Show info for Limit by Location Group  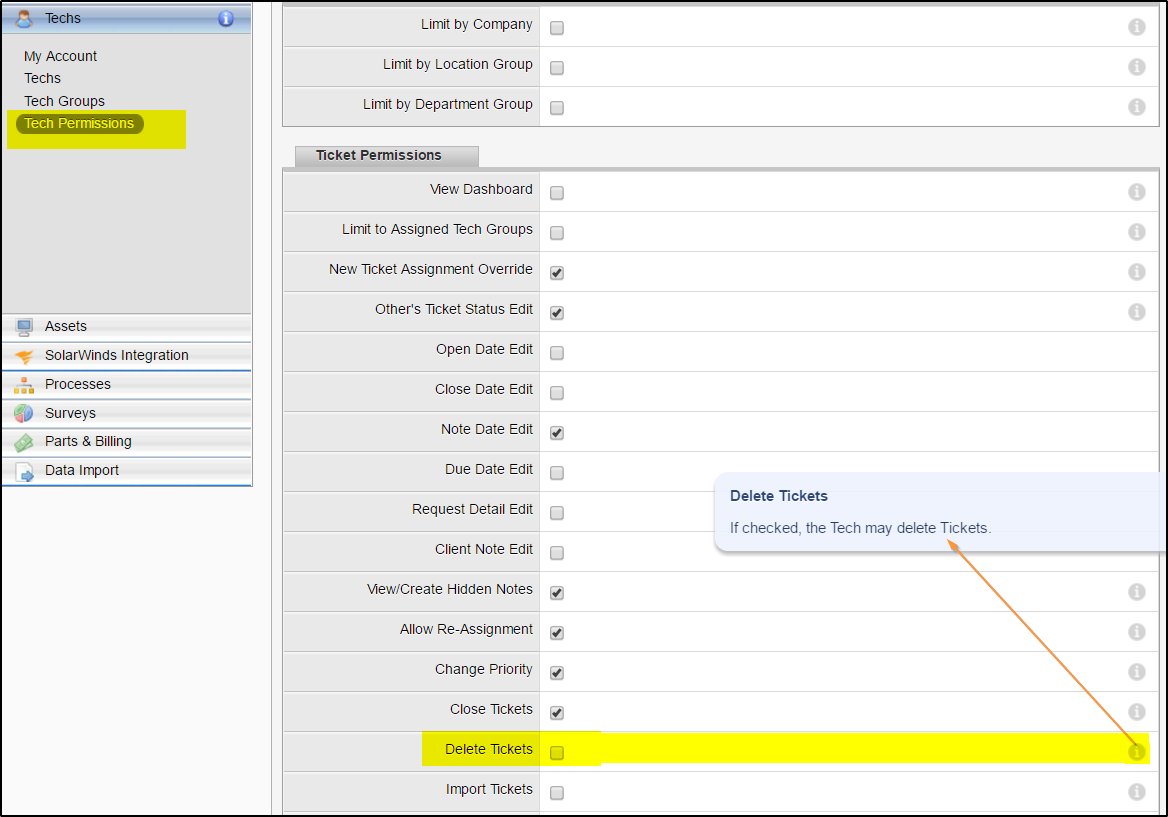(1136, 67)
